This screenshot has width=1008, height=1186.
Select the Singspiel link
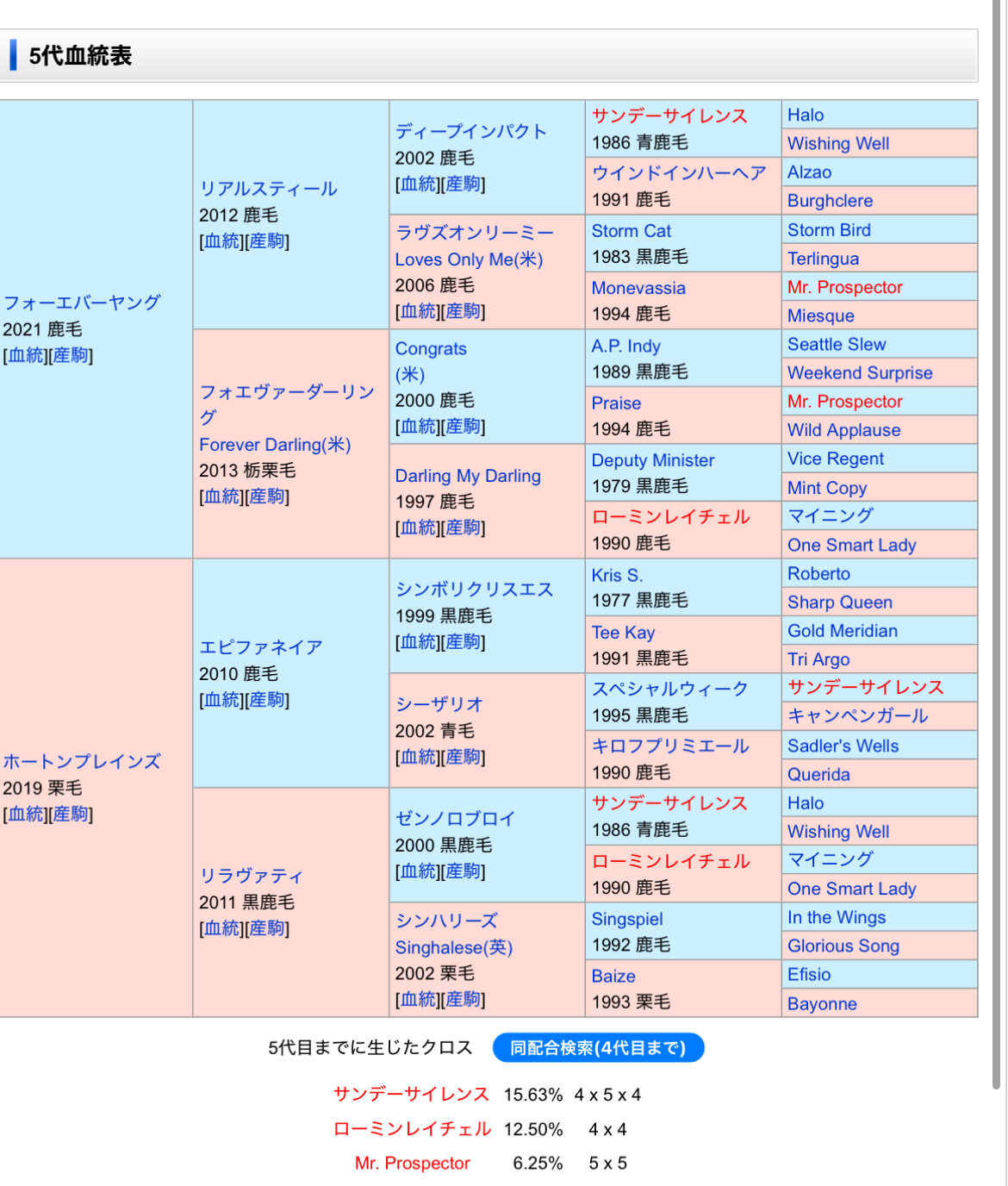point(627,919)
